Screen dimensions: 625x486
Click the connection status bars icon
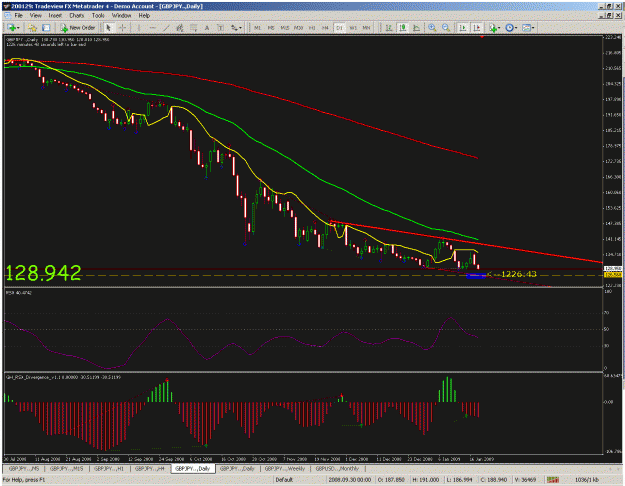(552, 480)
